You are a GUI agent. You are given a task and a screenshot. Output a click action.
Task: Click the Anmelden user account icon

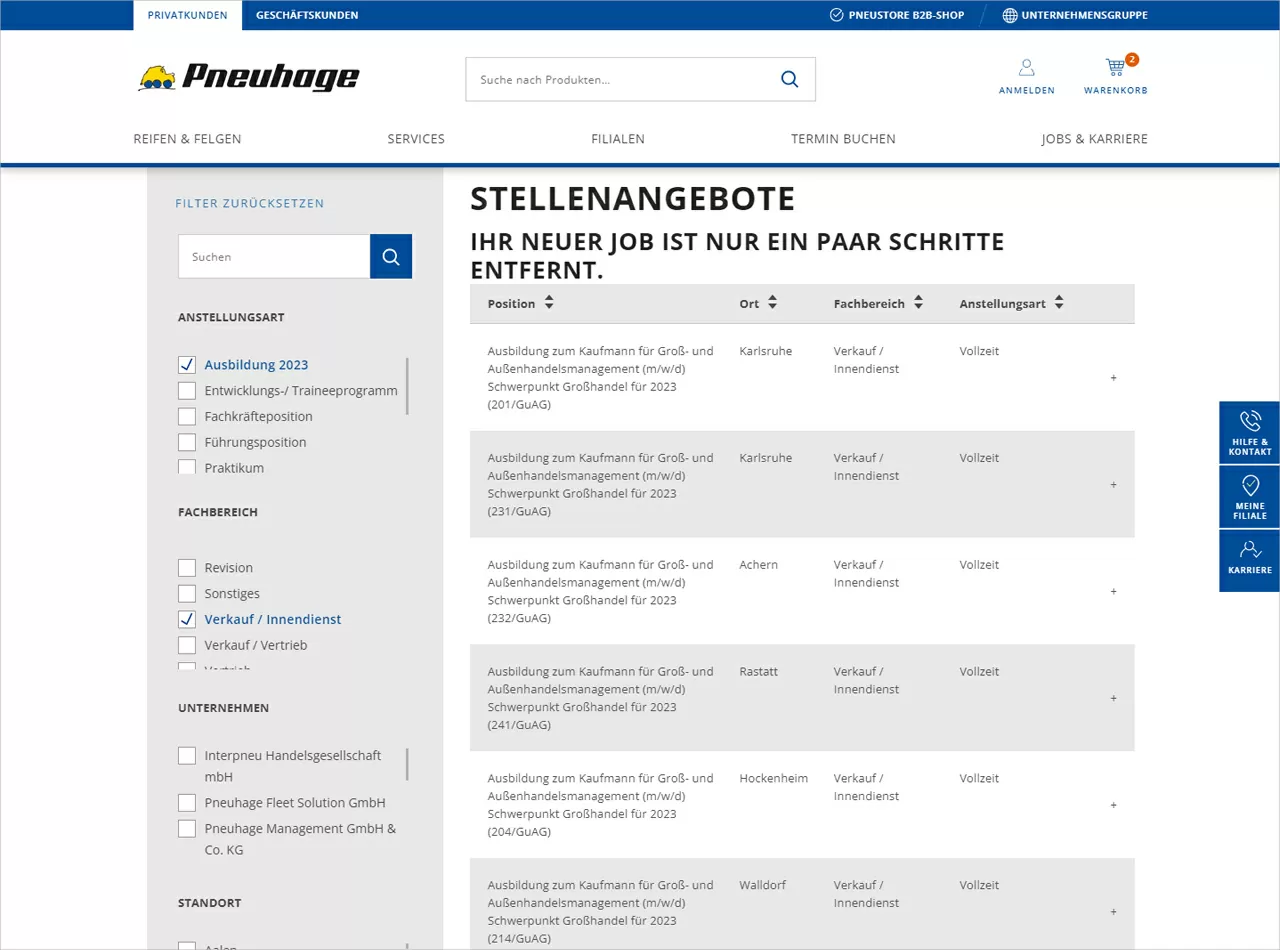click(x=1026, y=73)
